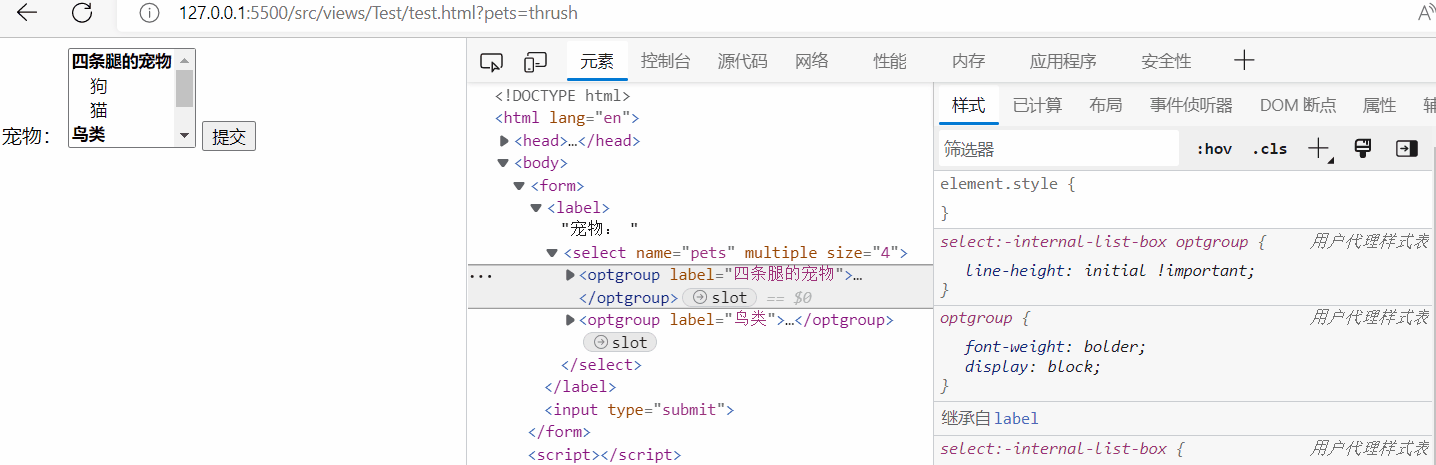Switch to the 网络 tab
The width and height of the screenshot is (1436, 465).
click(x=812, y=61)
